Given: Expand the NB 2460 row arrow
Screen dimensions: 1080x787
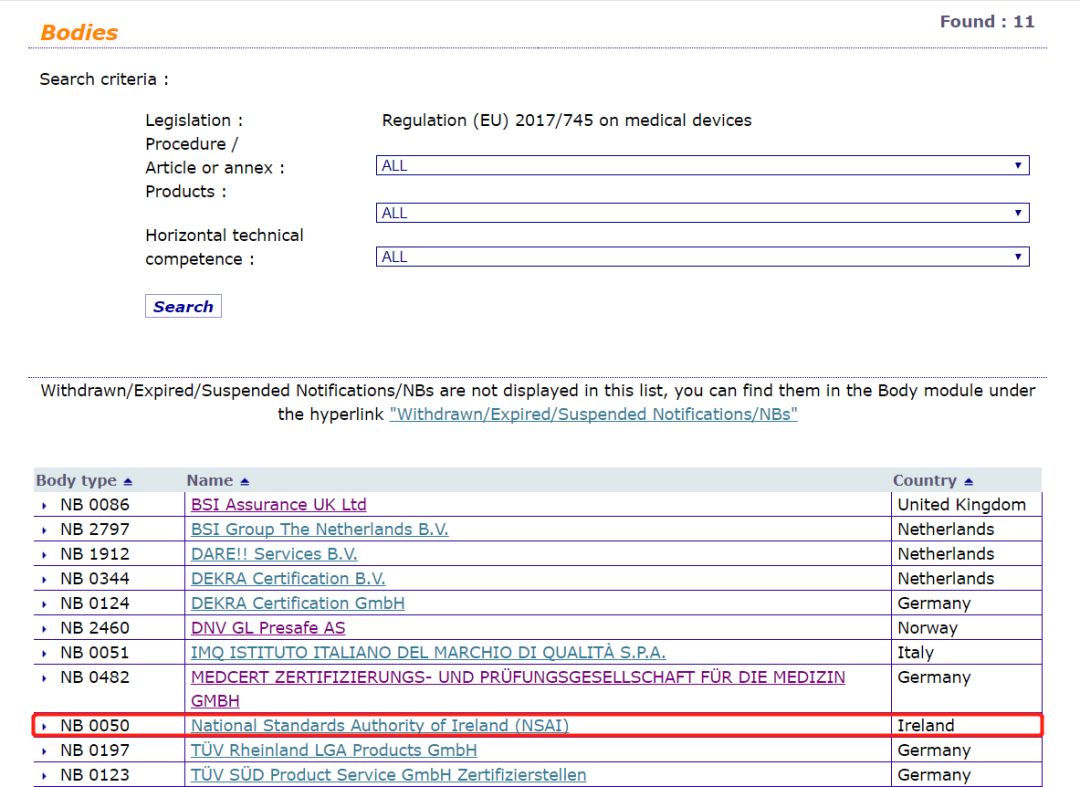Looking at the screenshot, I should click(45, 629).
